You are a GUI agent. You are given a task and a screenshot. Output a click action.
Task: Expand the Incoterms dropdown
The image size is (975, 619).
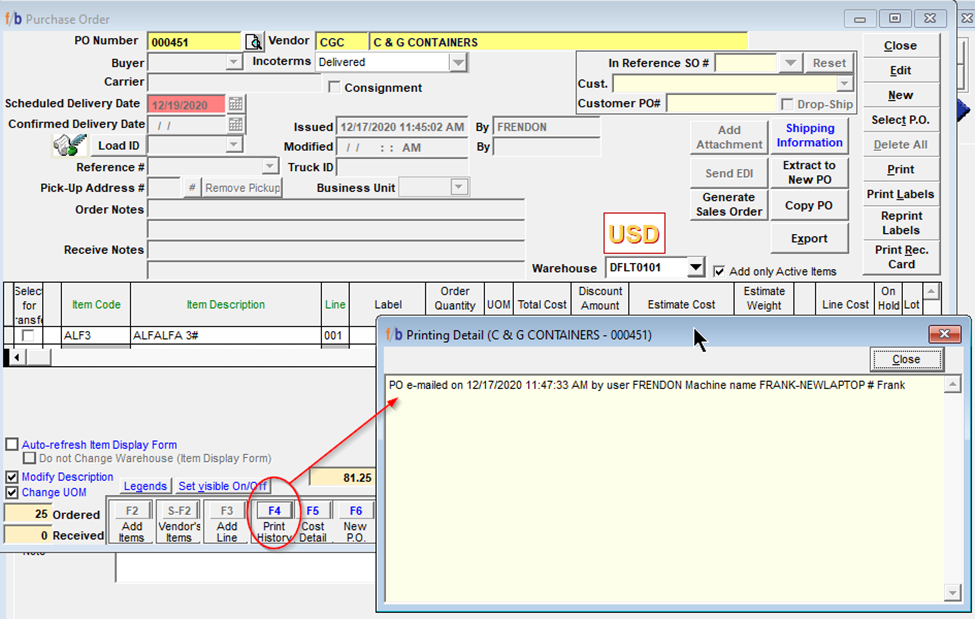458,62
